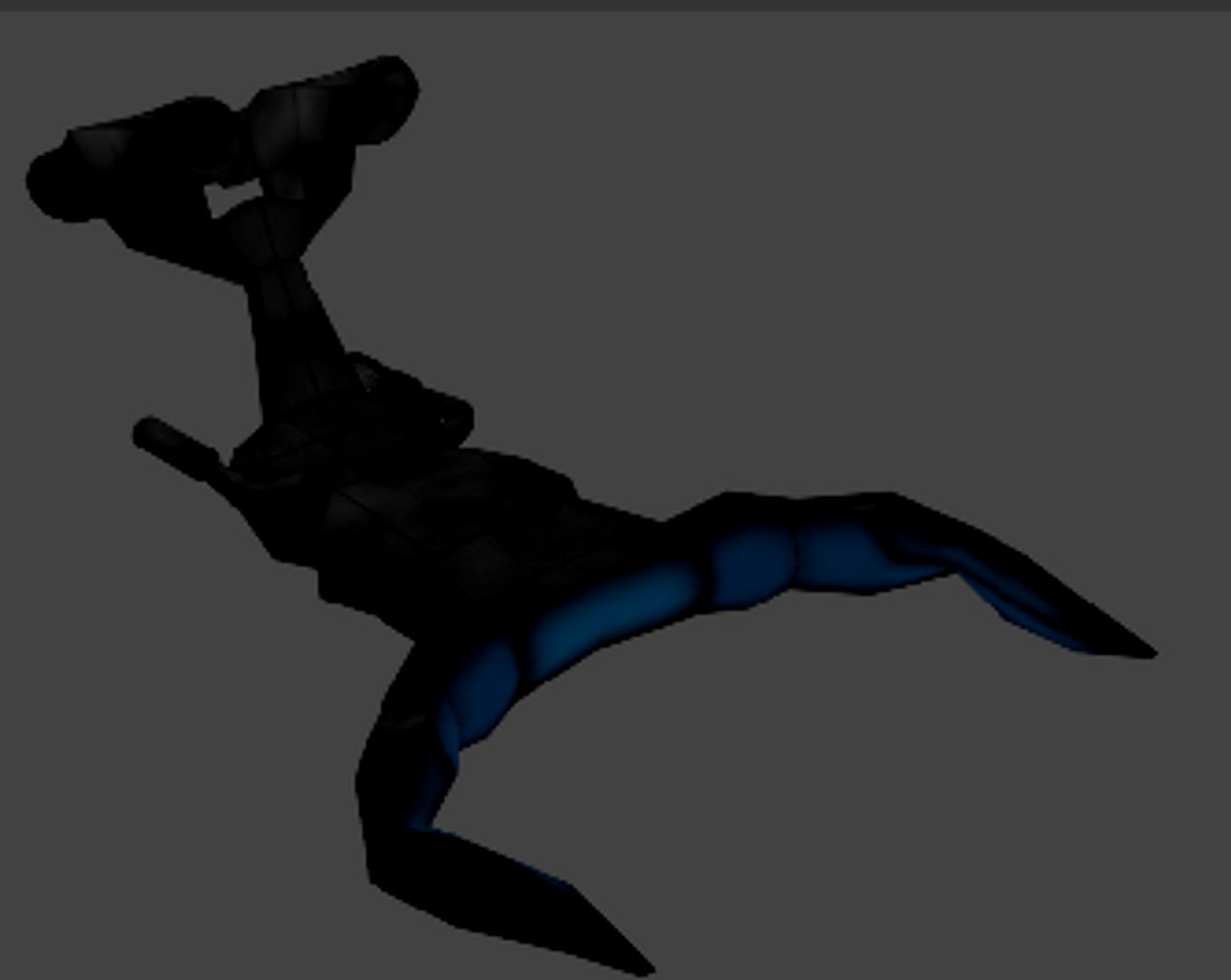Viewport: 1231px width, 980px height.
Task: Click the right claw's pointed tip
Action: (x=1149, y=652)
